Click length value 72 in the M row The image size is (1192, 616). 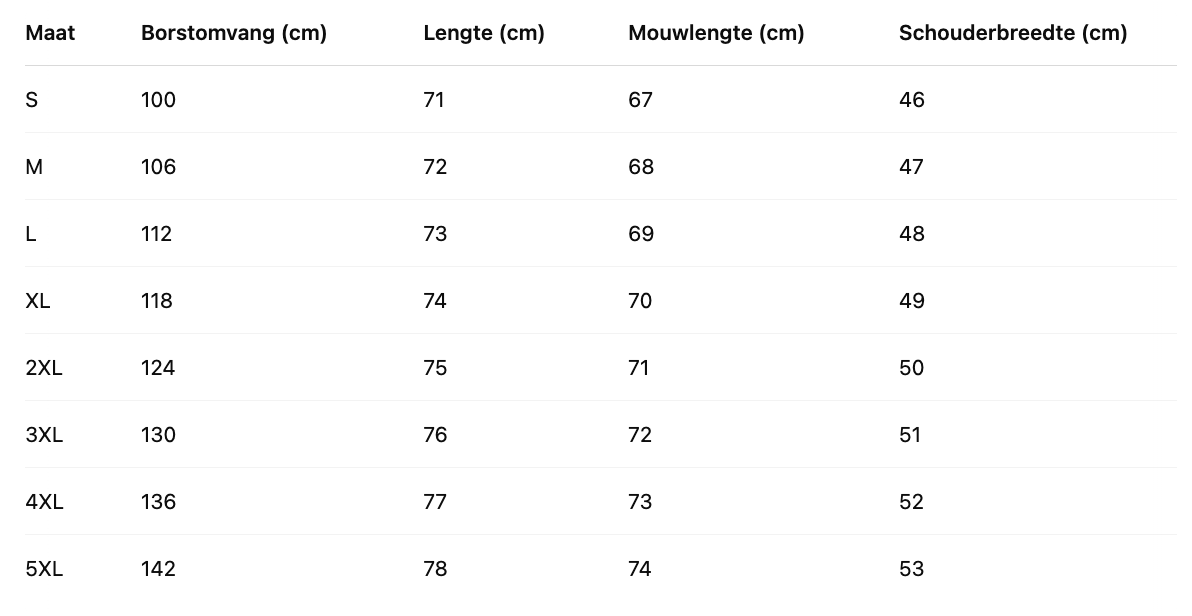(x=435, y=167)
